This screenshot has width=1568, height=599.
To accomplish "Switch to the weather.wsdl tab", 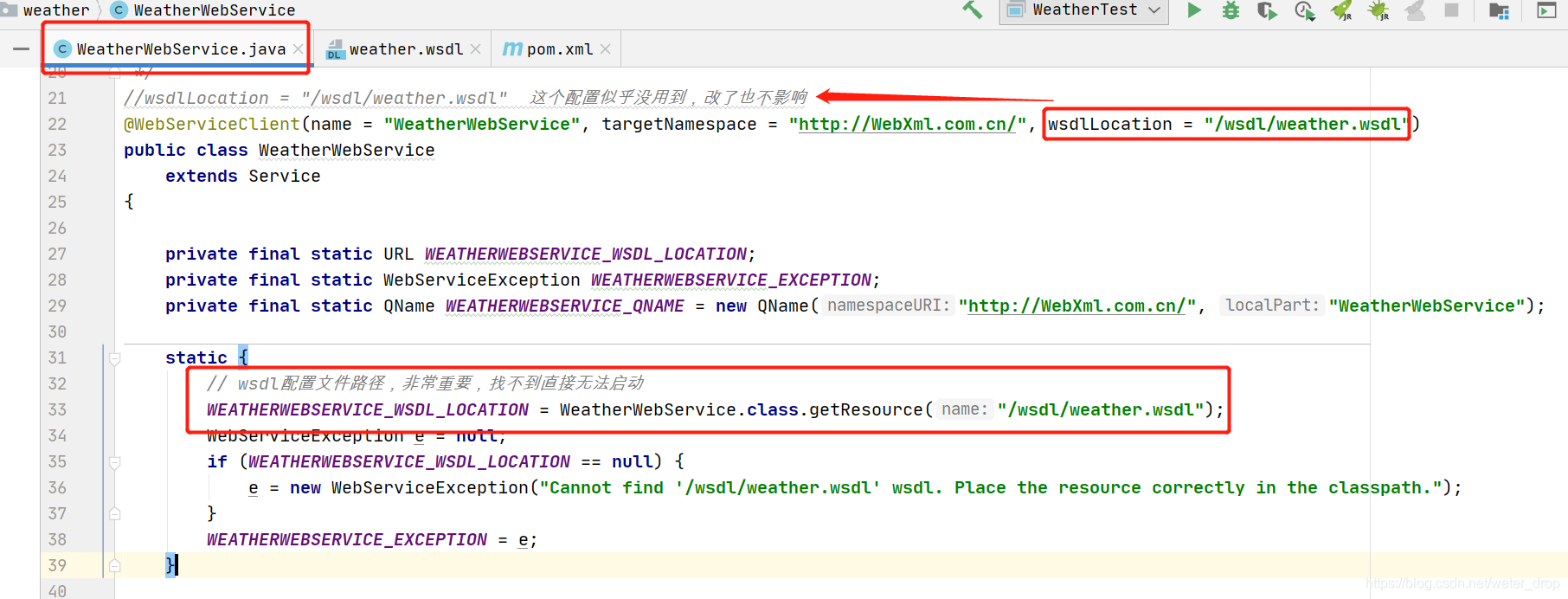I will coord(405,49).
